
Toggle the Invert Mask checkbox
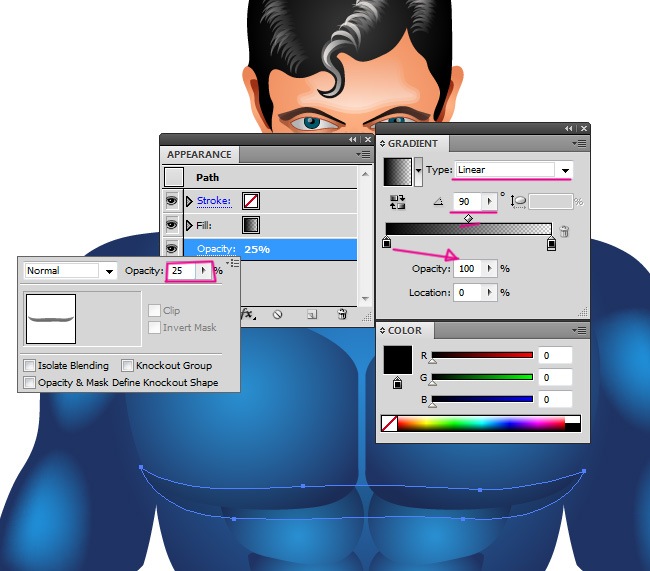pos(154,327)
